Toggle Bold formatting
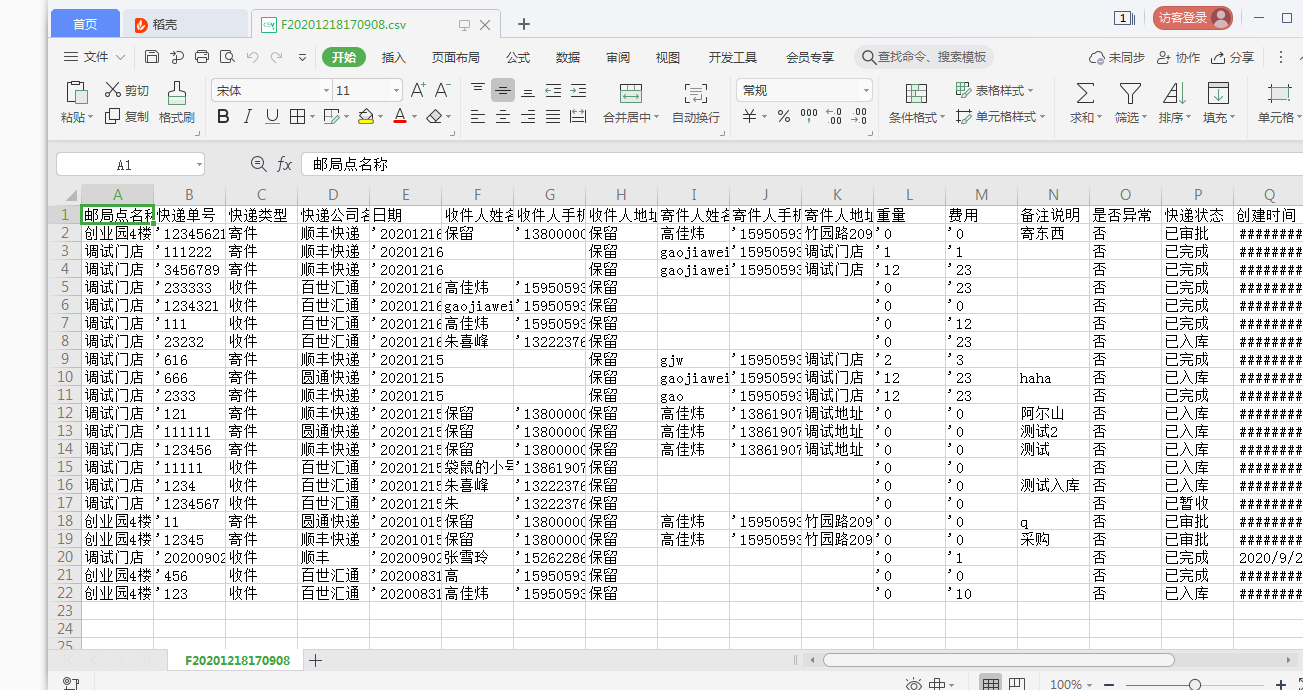This screenshot has width=1303, height=690. (223, 117)
